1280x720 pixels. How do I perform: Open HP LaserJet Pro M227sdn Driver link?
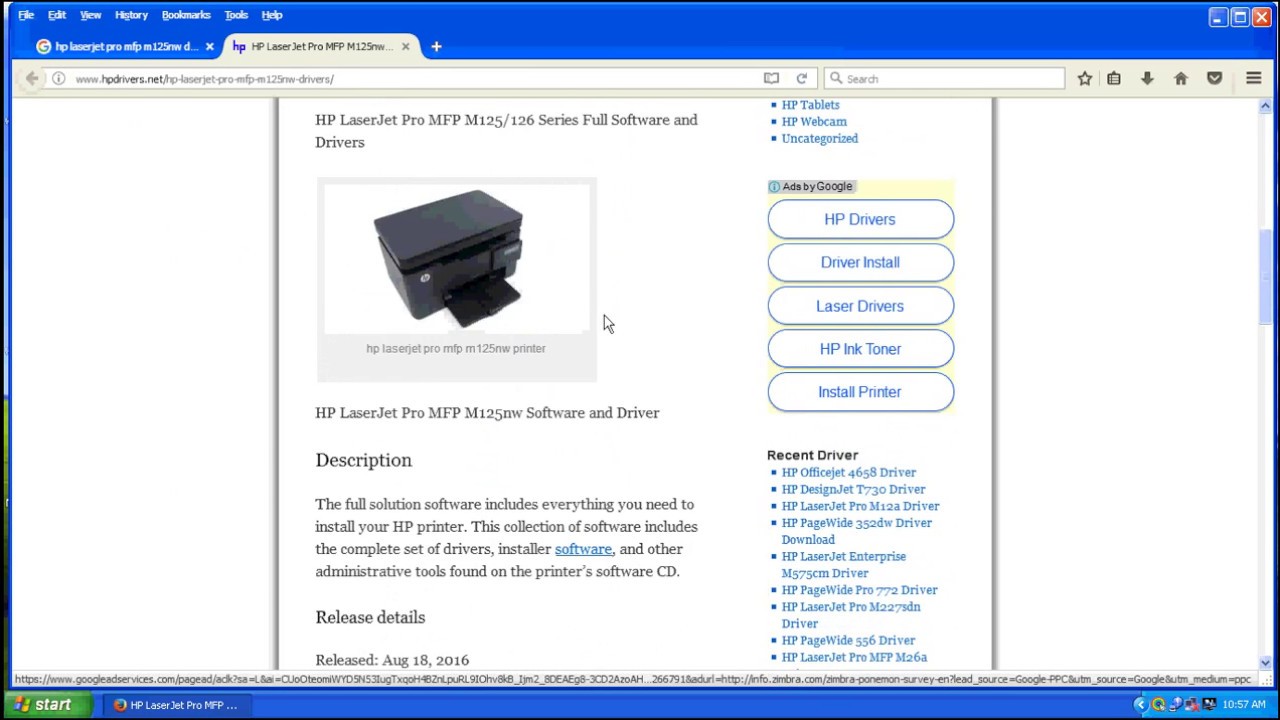851,615
